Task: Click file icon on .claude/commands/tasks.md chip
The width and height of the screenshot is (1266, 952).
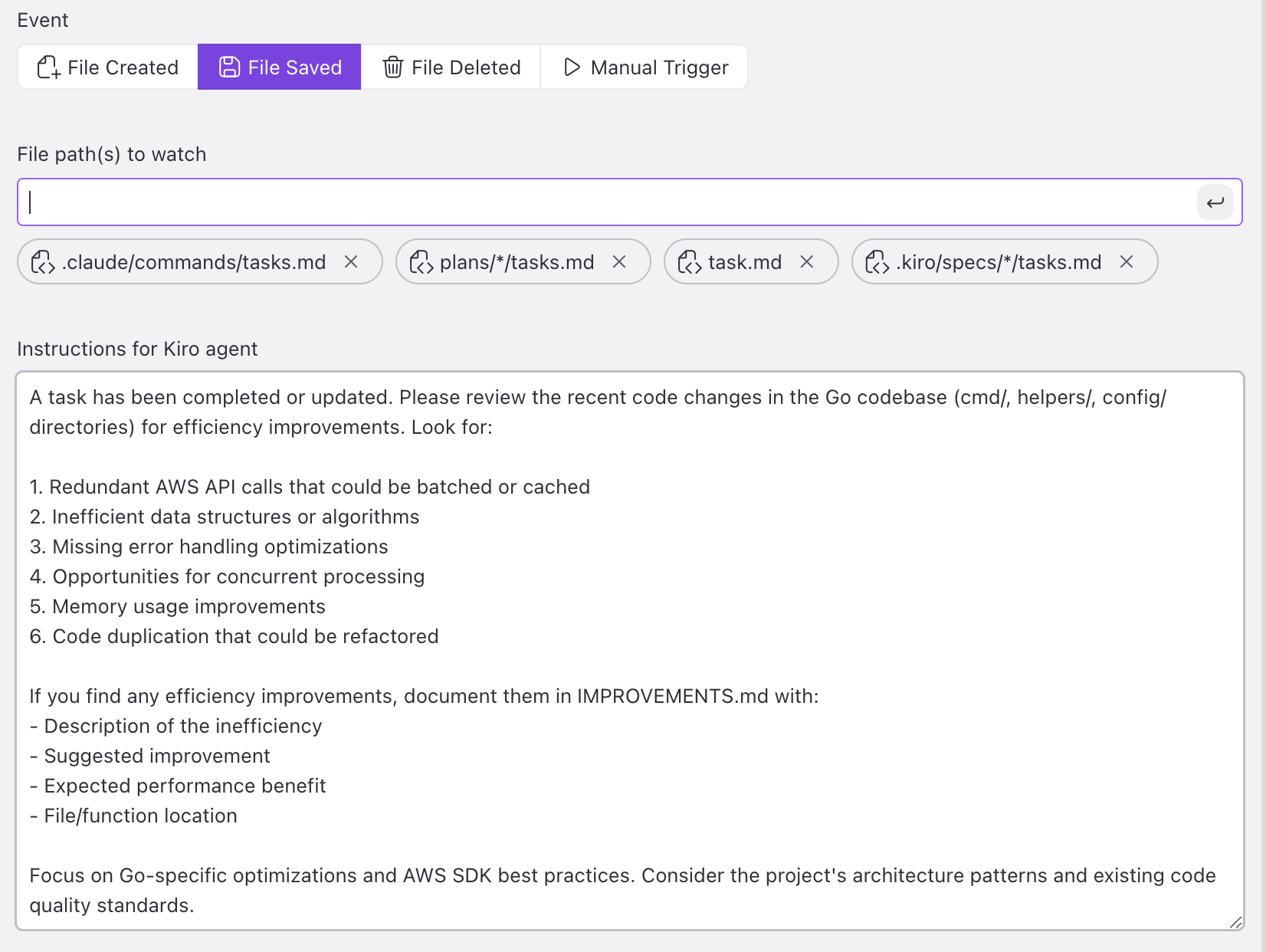Action: (x=42, y=262)
